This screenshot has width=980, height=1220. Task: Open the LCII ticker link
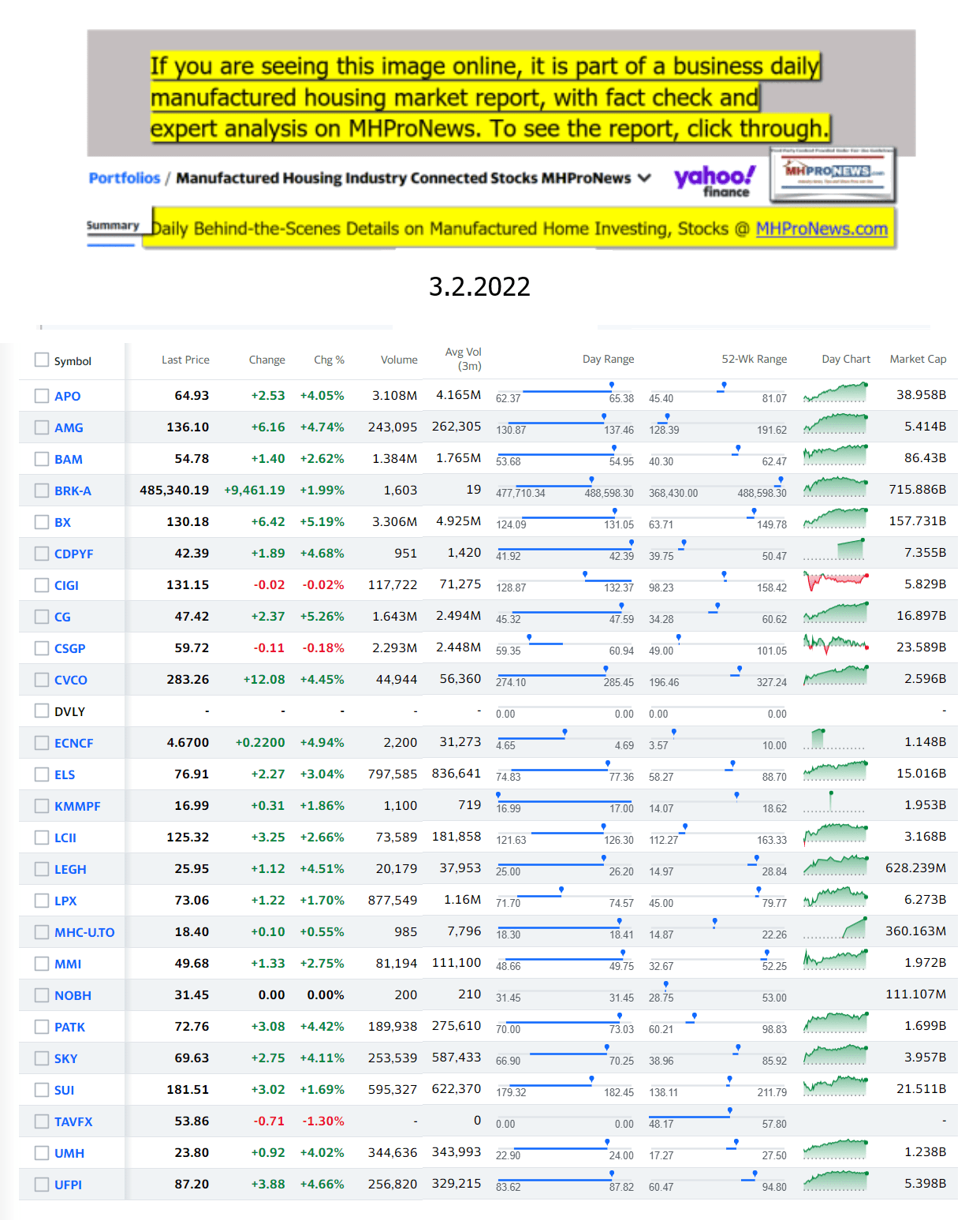pyautogui.click(x=65, y=838)
